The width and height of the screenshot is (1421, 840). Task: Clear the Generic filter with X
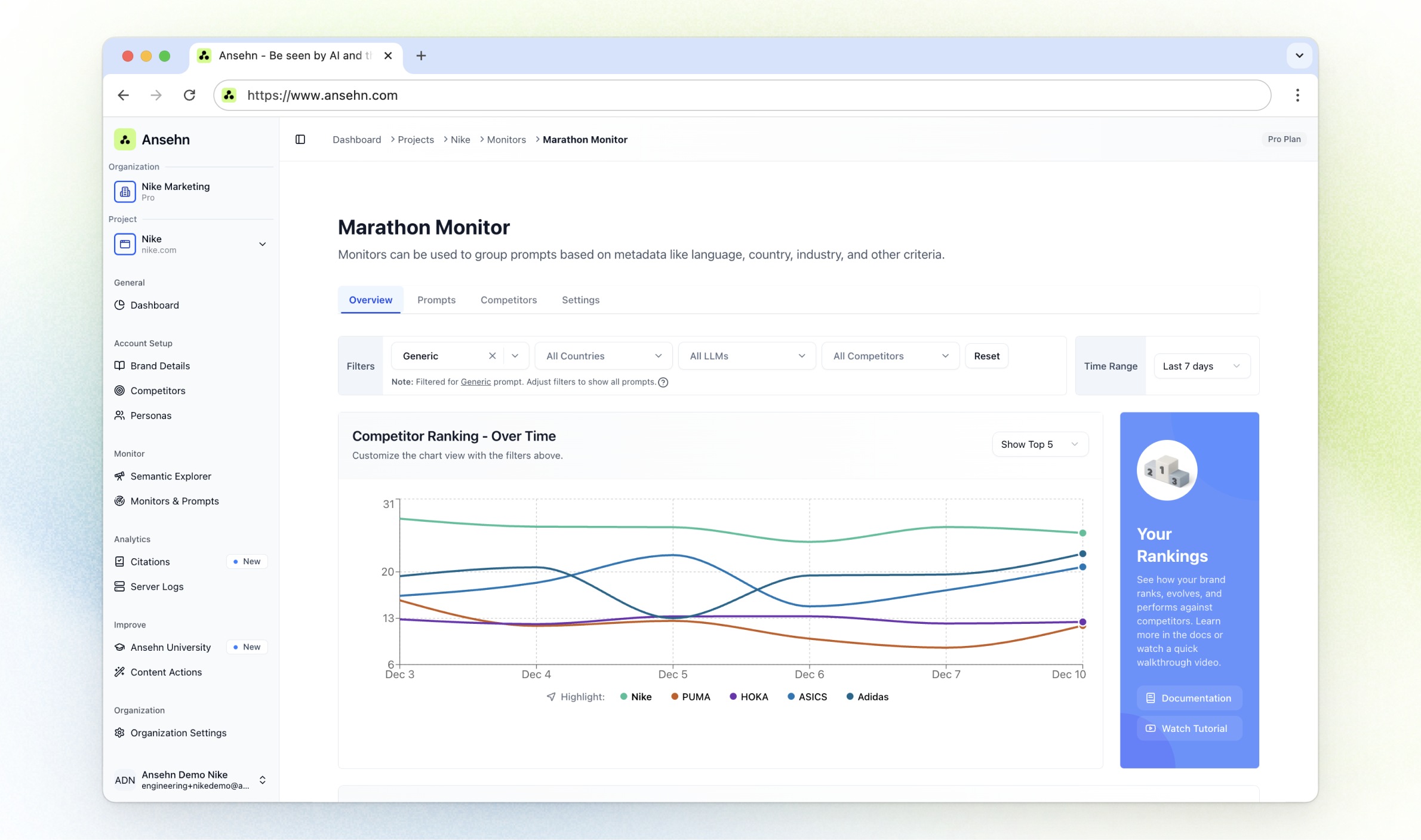pos(492,356)
